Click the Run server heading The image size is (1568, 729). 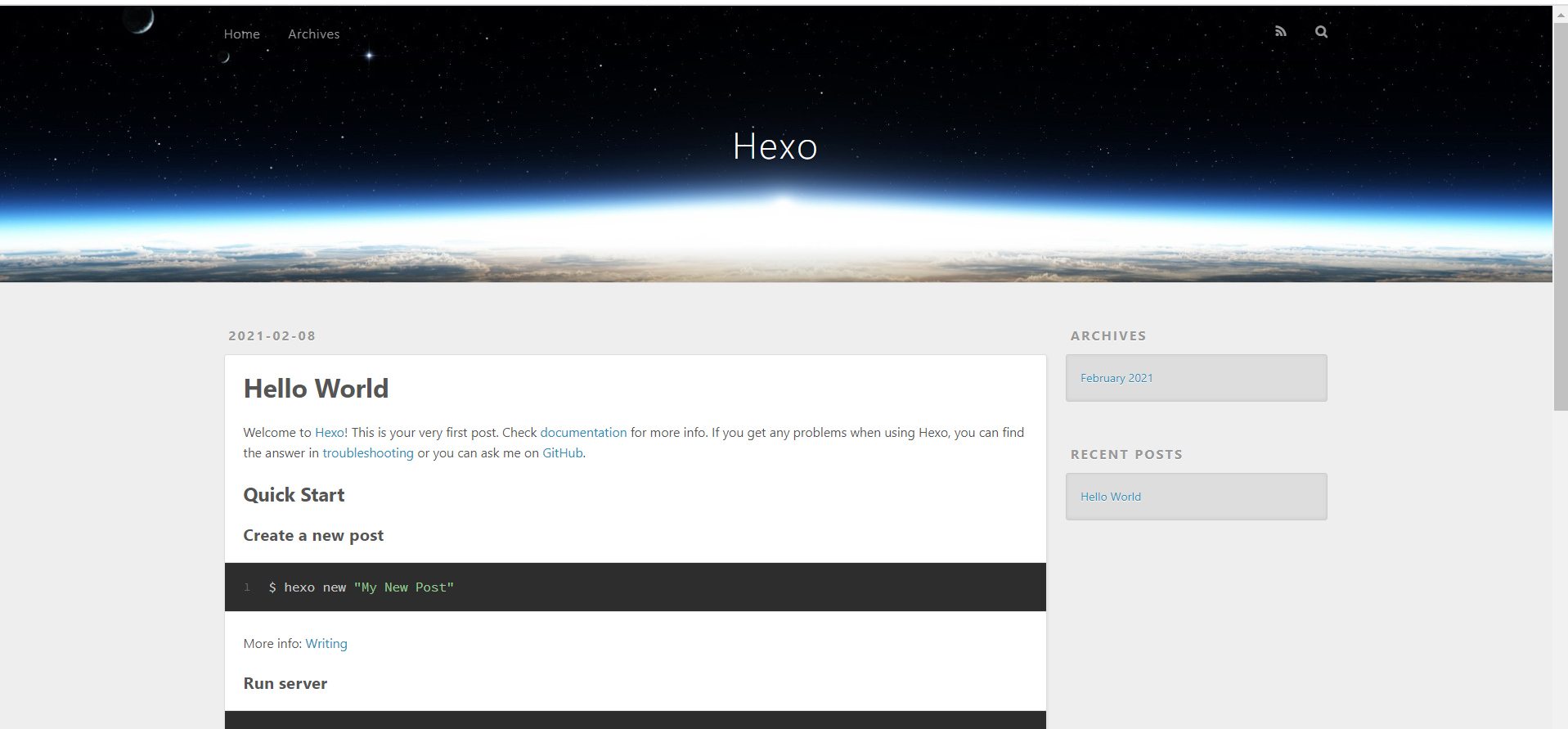click(x=285, y=683)
